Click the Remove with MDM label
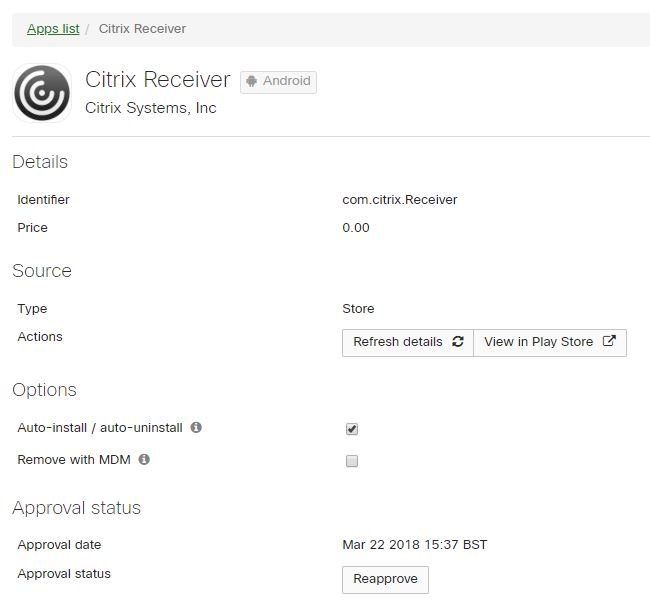This screenshot has width=650, height=615. pyautogui.click(x=74, y=460)
